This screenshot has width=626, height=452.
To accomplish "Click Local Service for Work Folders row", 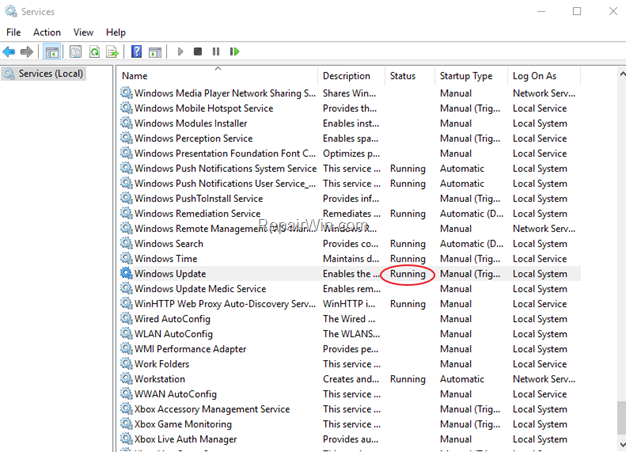I will click(540, 364).
